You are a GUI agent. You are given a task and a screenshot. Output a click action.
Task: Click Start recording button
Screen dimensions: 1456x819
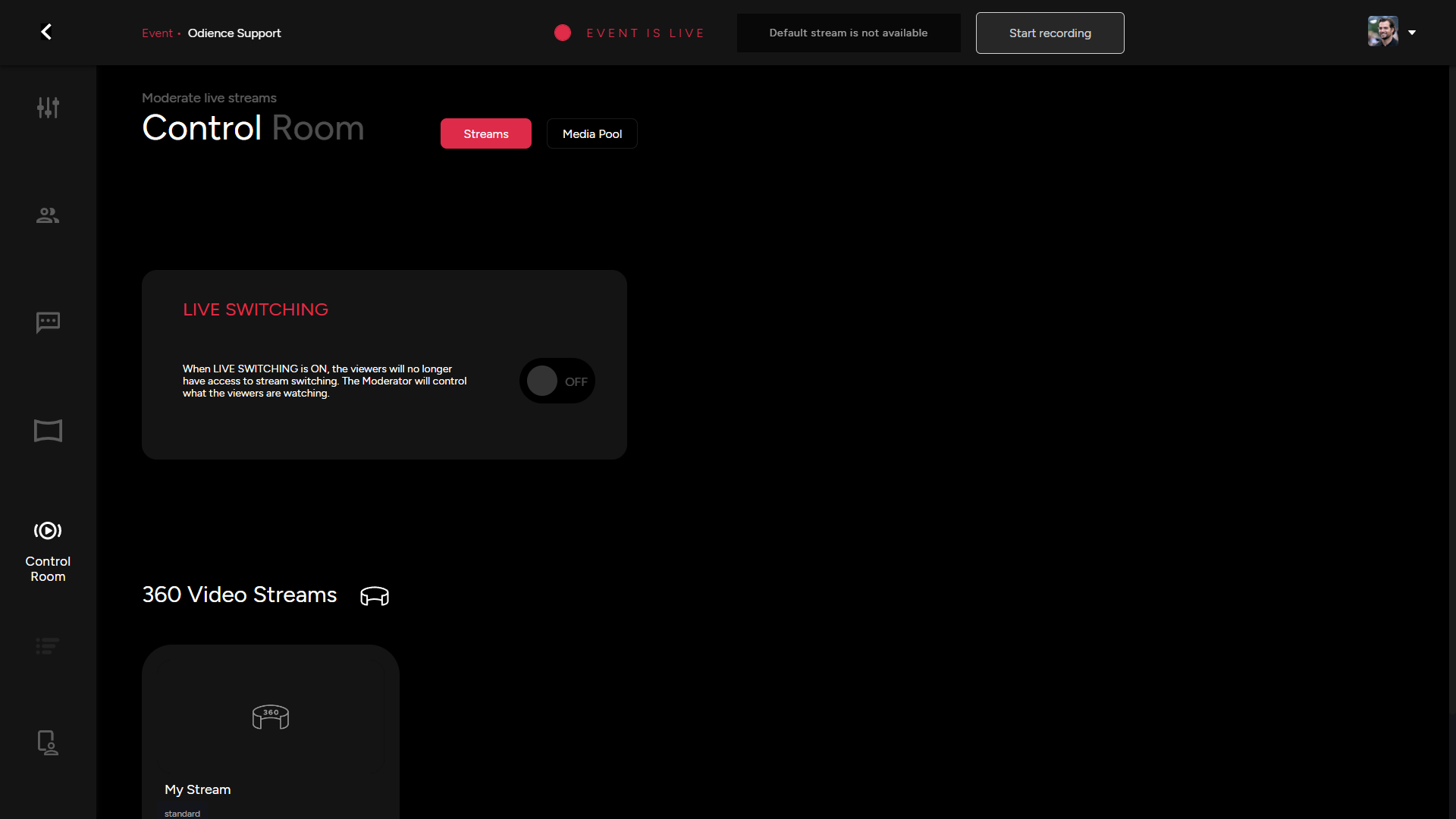click(1050, 33)
